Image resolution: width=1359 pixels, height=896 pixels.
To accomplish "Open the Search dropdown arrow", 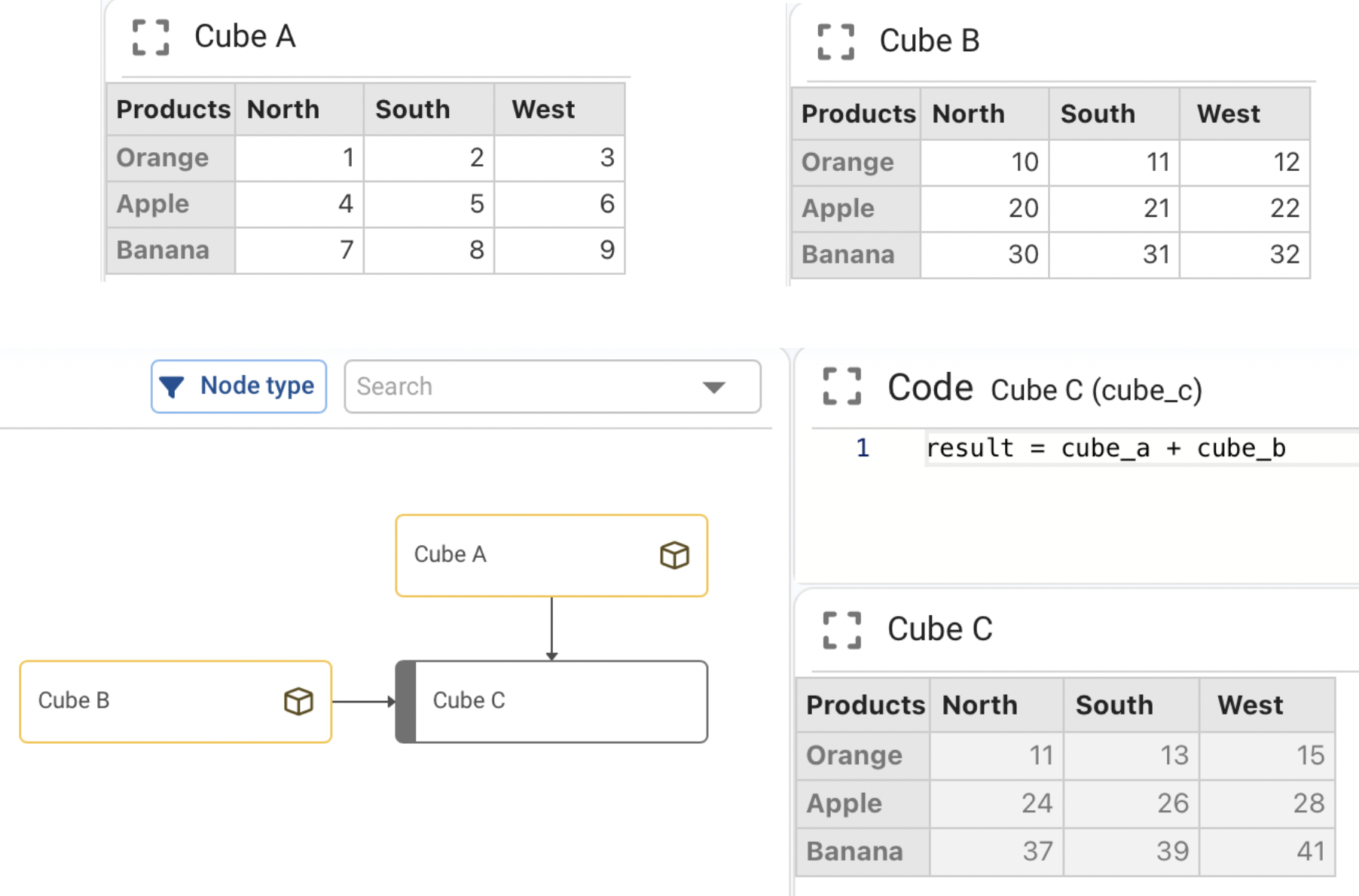I will (x=713, y=387).
